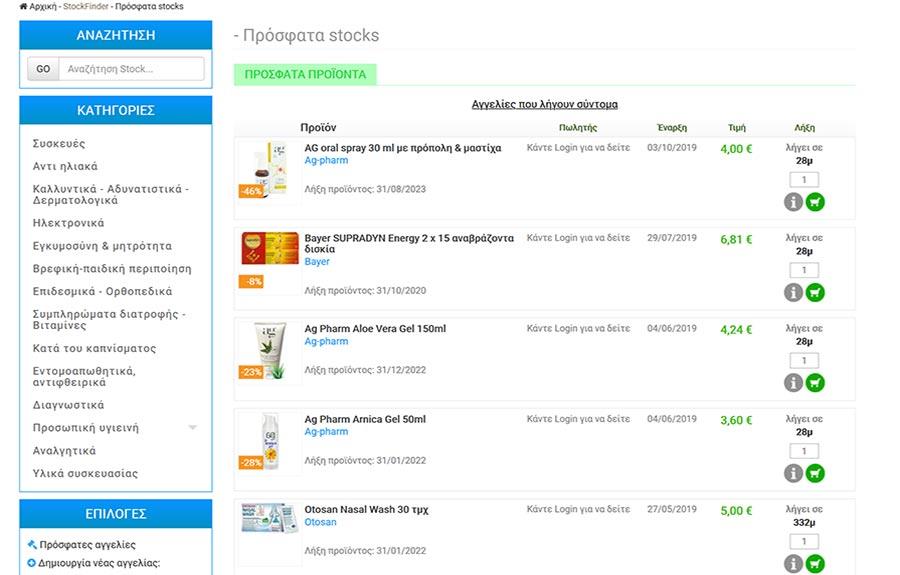
Task: Open the Συσκευές category
Action: (x=59, y=143)
